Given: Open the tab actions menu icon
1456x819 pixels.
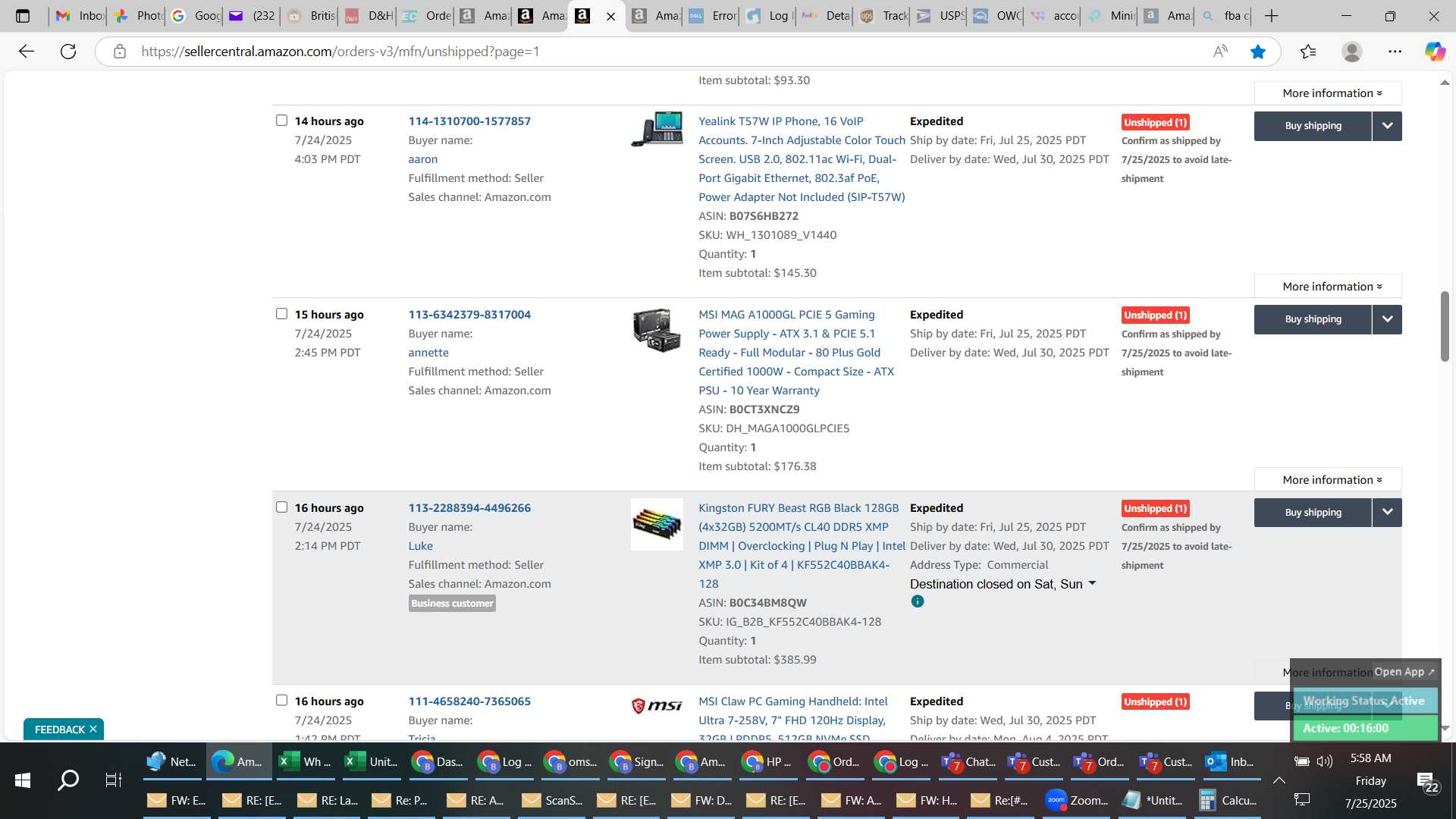Looking at the screenshot, I should click(x=23, y=16).
